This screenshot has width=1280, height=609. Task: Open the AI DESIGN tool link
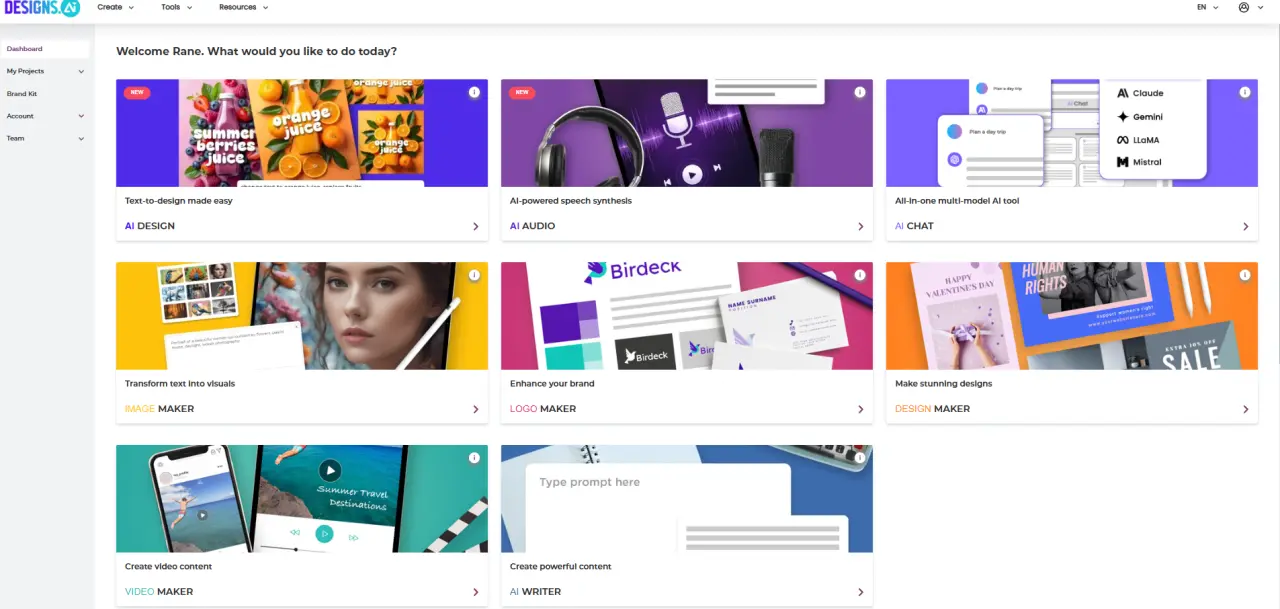tap(150, 226)
